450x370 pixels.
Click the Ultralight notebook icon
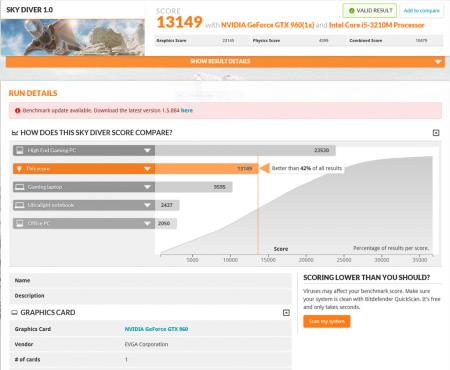point(20,205)
